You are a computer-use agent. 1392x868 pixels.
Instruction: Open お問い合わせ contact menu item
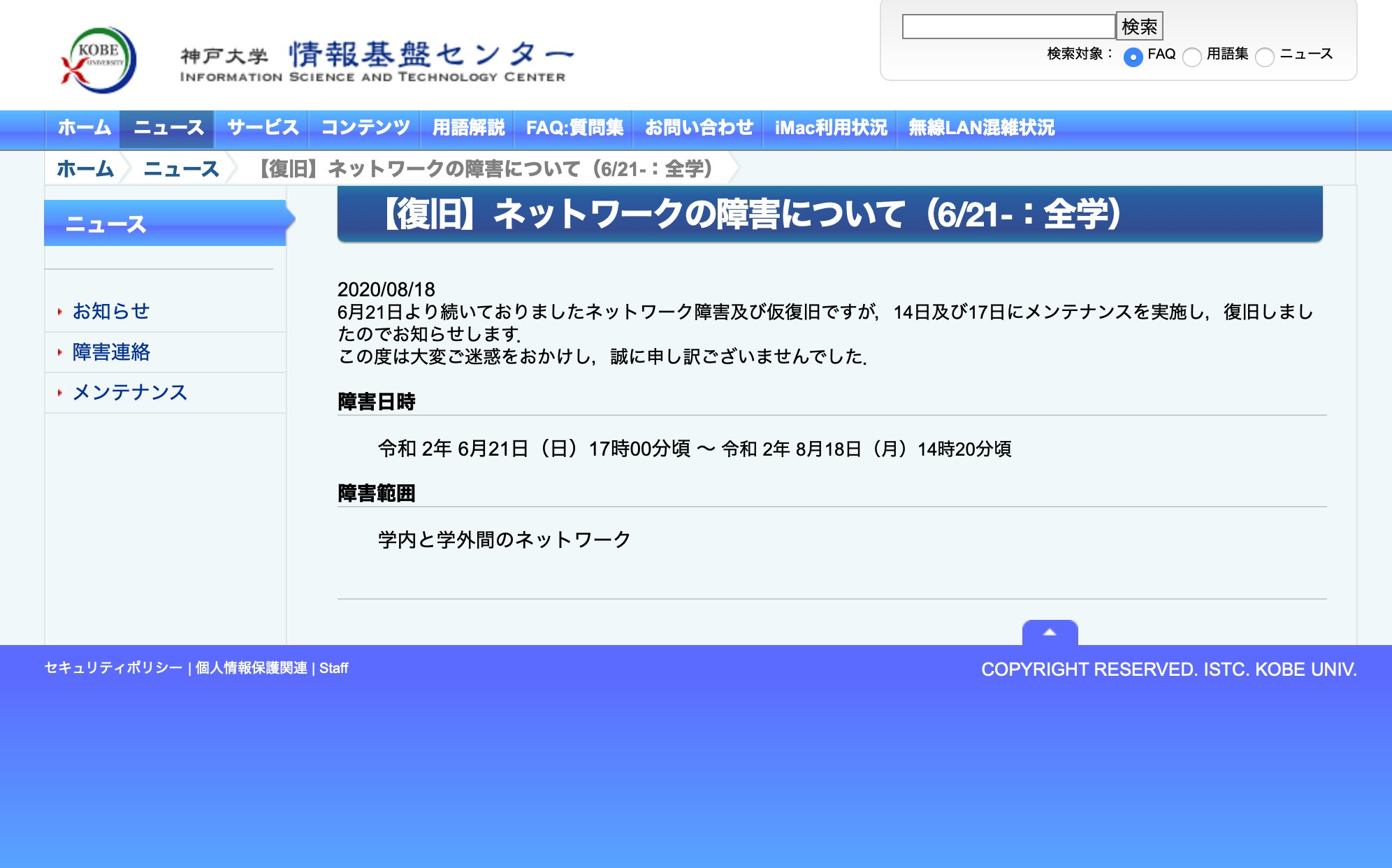click(x=698, y=128)
